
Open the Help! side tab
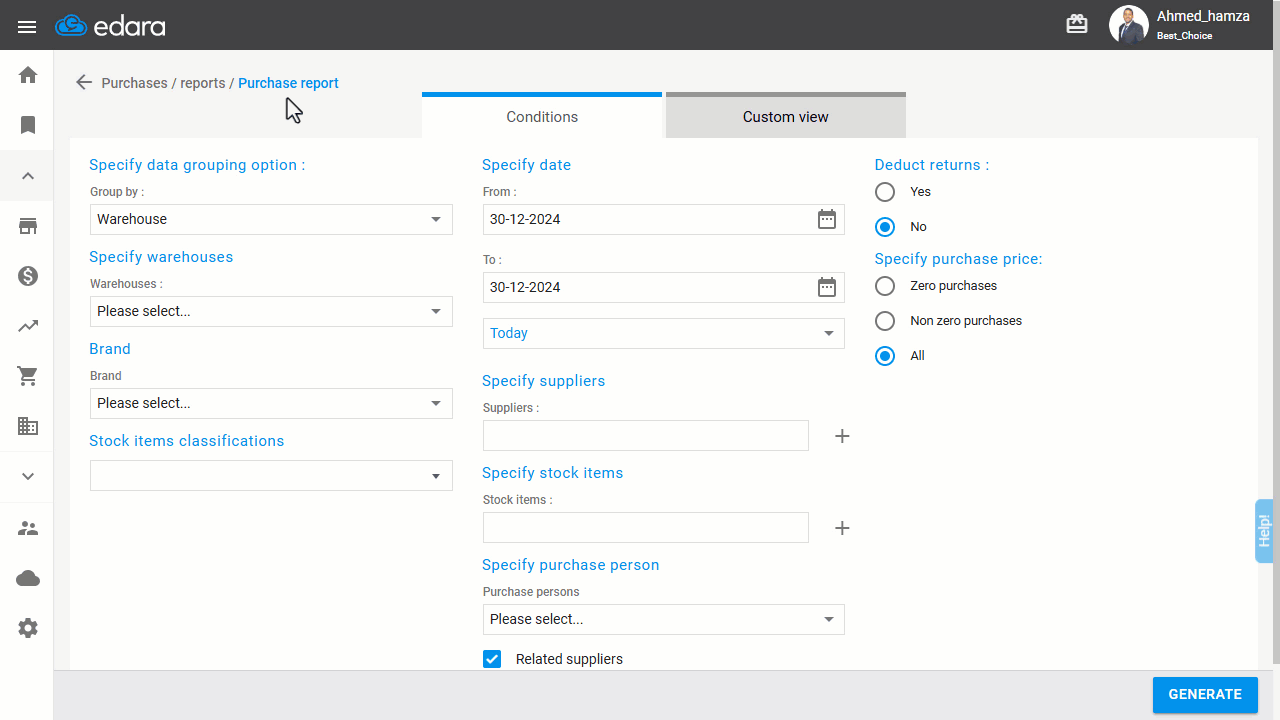point(1264,531)
